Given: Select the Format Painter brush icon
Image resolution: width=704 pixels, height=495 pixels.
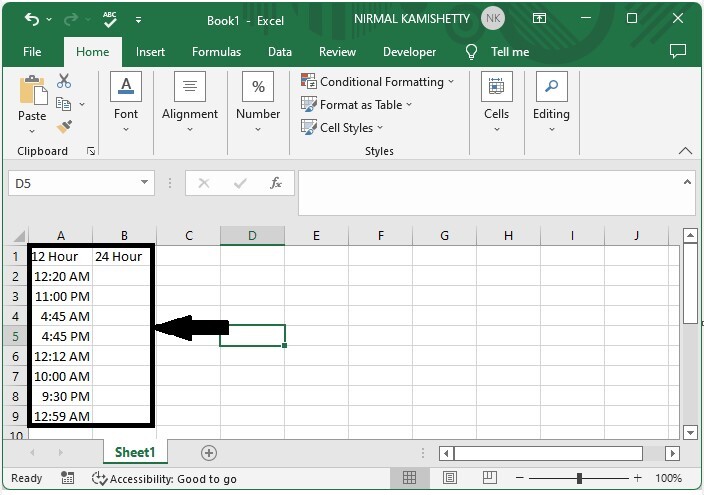Looking at the screenshot, I should click(x=64, y=127).
